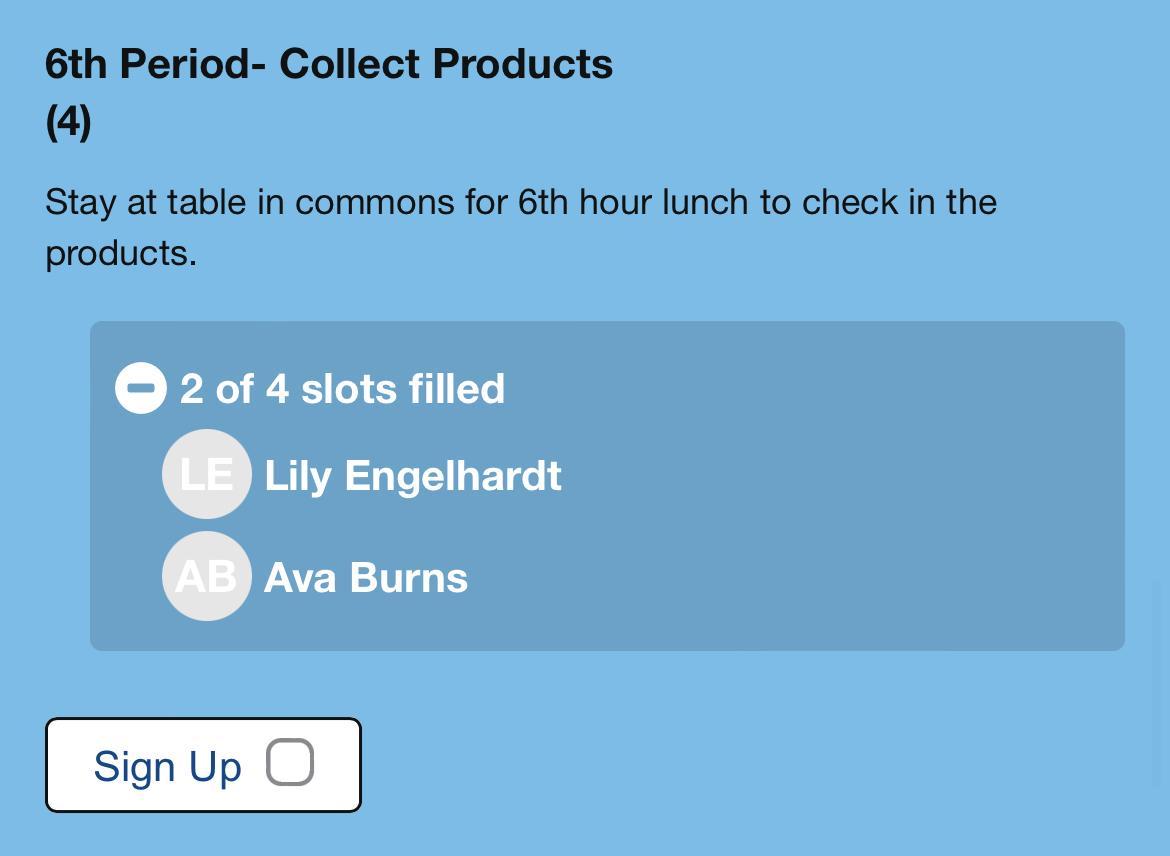Click the AB avatar circle
The image size is (1170, 856).
tap(206, 577)
